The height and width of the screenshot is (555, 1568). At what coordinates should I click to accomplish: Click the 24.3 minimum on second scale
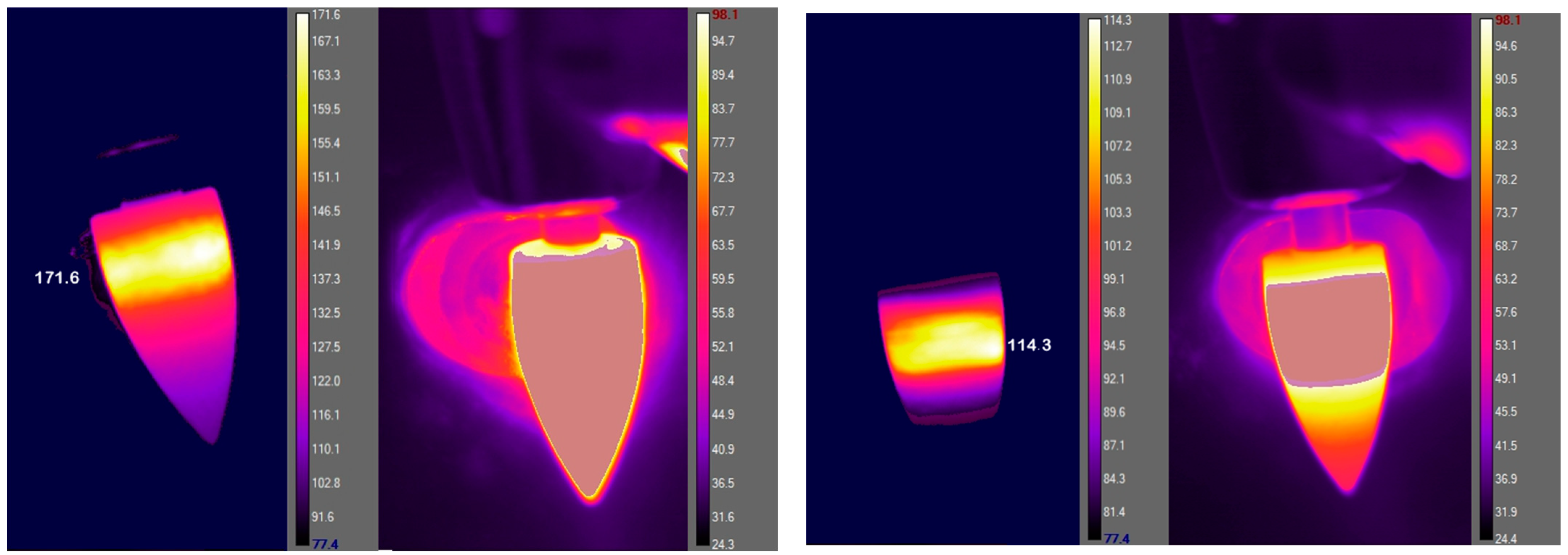pos(723,544)
